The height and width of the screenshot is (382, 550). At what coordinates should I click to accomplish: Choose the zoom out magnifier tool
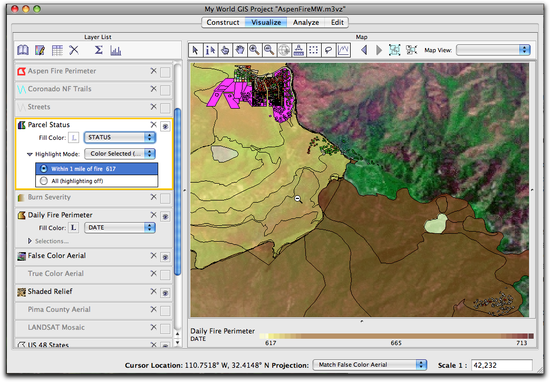[269, 50]
